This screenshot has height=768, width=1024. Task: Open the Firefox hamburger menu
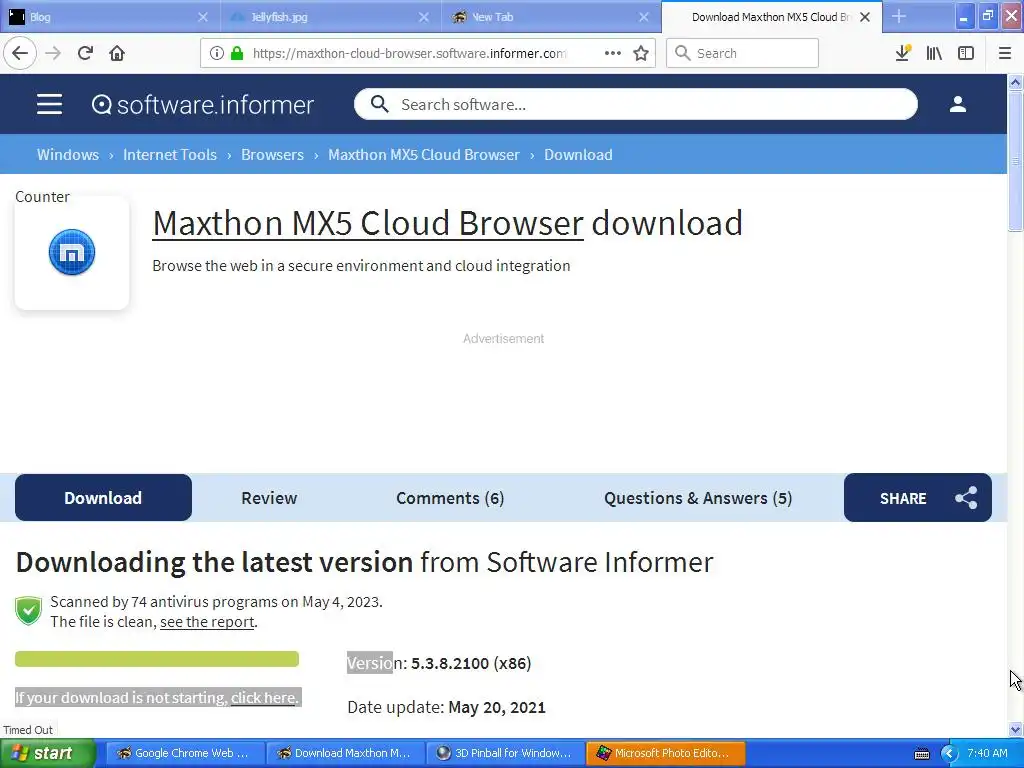click(1005, 53)
